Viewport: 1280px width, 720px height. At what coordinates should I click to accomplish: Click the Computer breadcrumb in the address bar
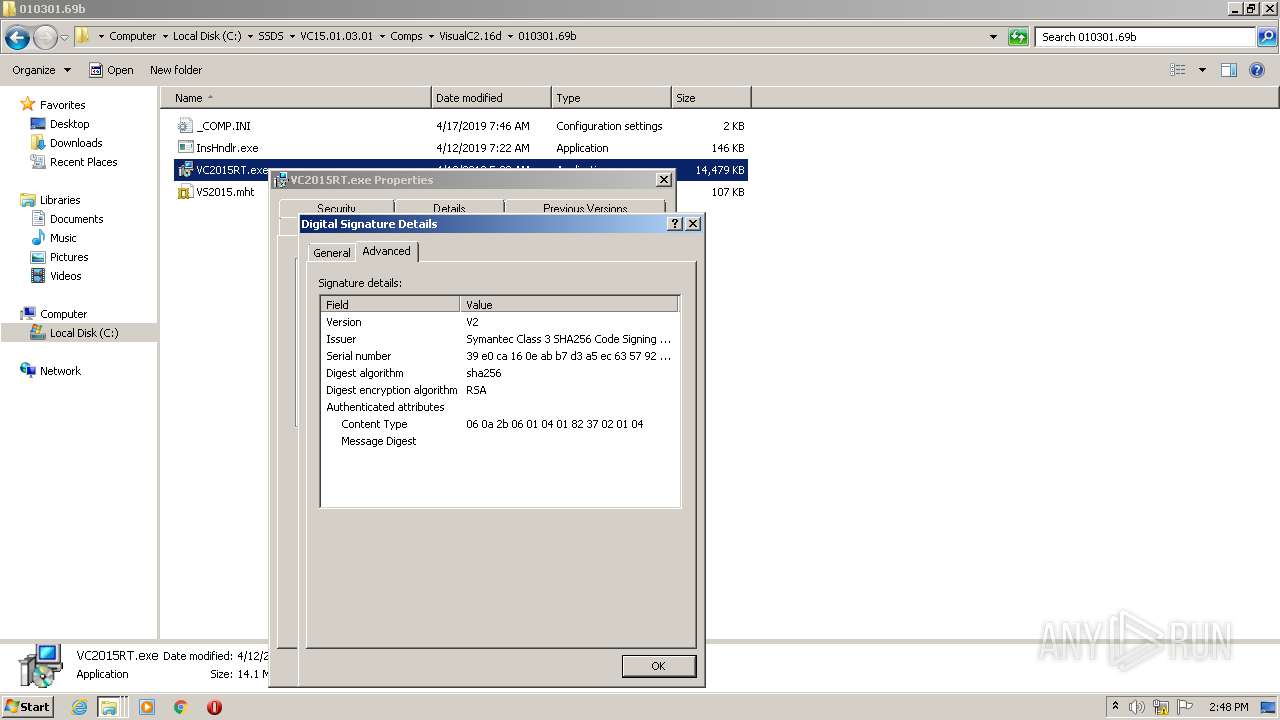[x=132, y=36]
